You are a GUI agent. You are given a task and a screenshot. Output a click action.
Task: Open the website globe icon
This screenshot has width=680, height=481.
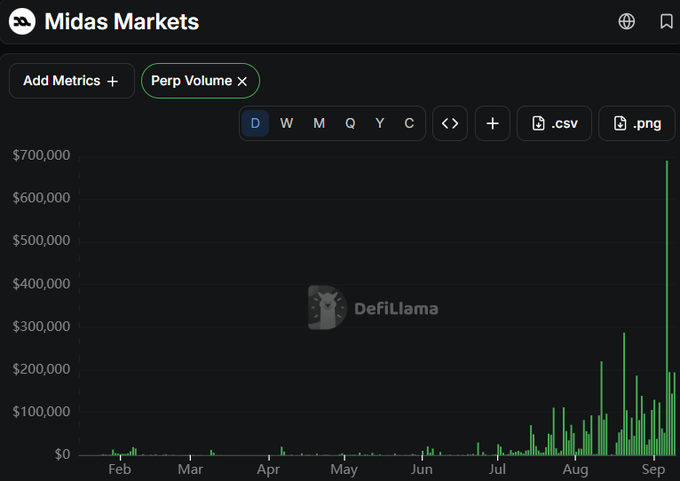[627, 21]
